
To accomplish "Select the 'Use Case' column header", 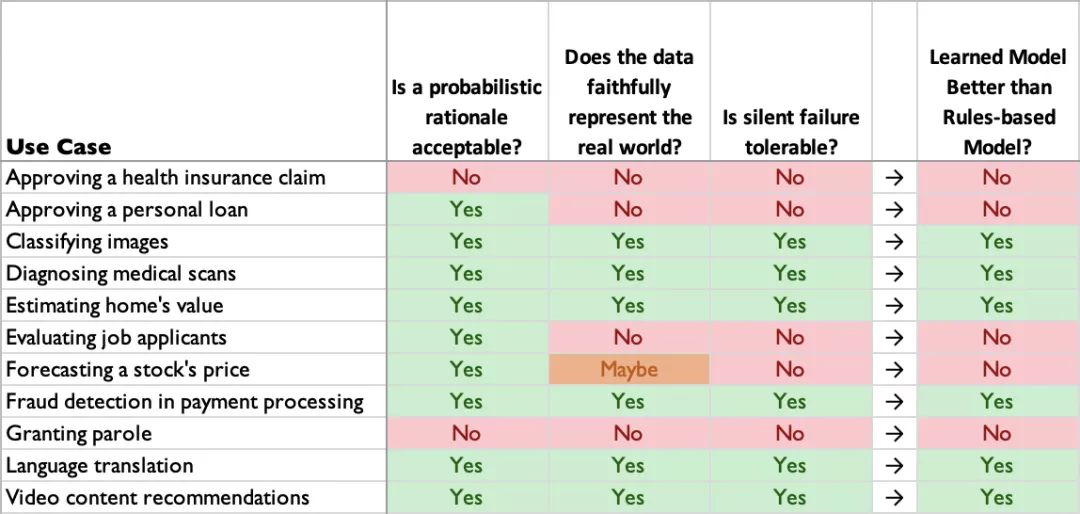I will pyautogui.click(x=59, y=147).
